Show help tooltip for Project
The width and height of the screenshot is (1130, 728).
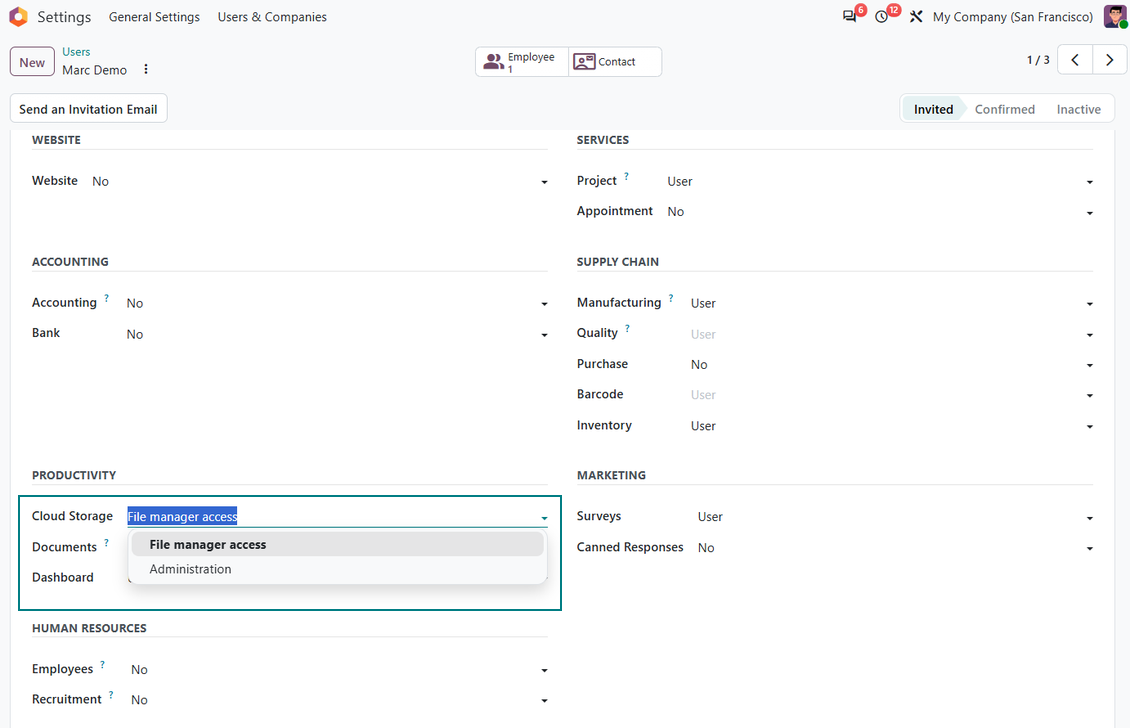[626, 176]
